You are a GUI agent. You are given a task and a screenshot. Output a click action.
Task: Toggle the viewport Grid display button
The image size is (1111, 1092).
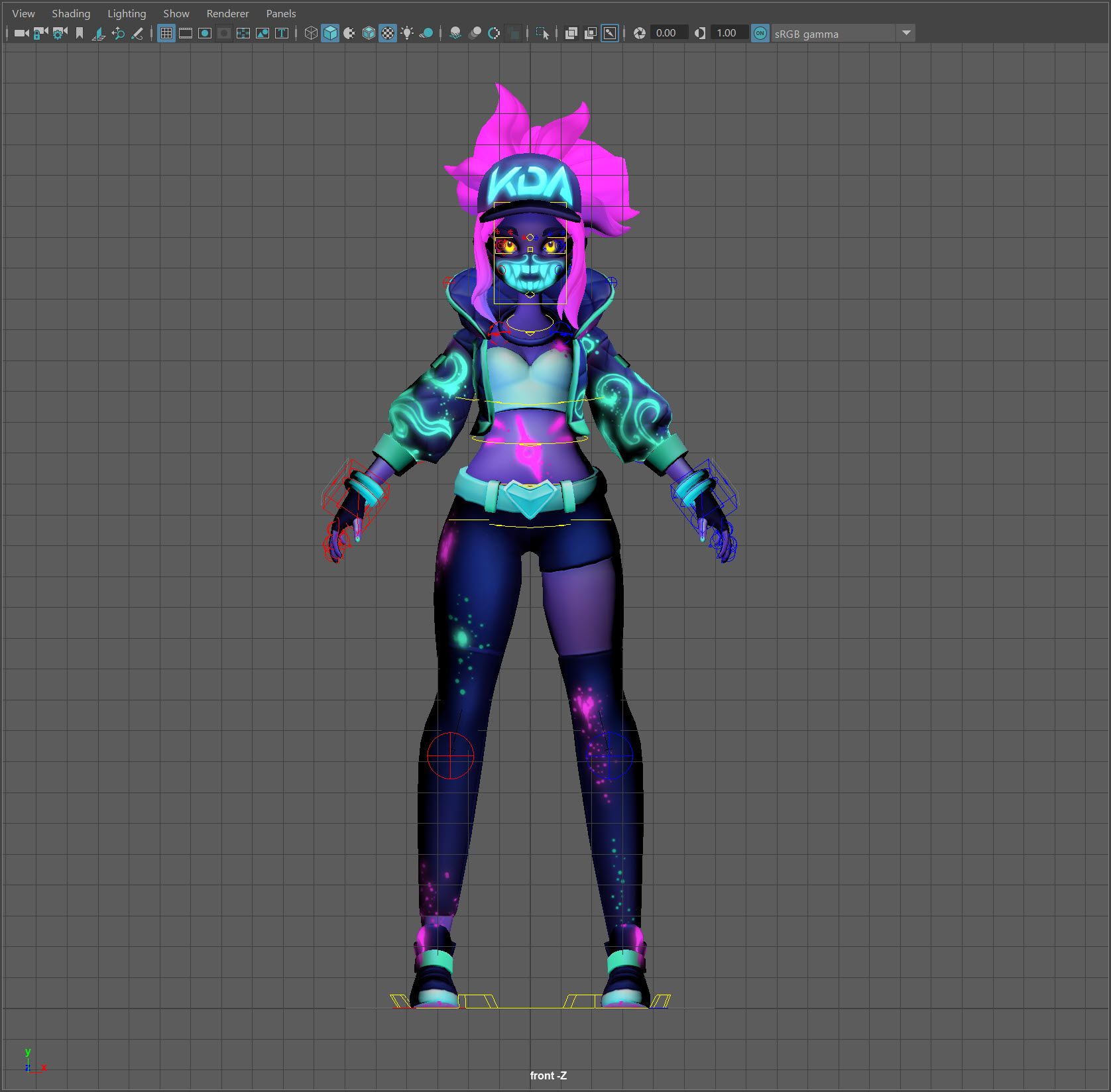pos(166,33)
